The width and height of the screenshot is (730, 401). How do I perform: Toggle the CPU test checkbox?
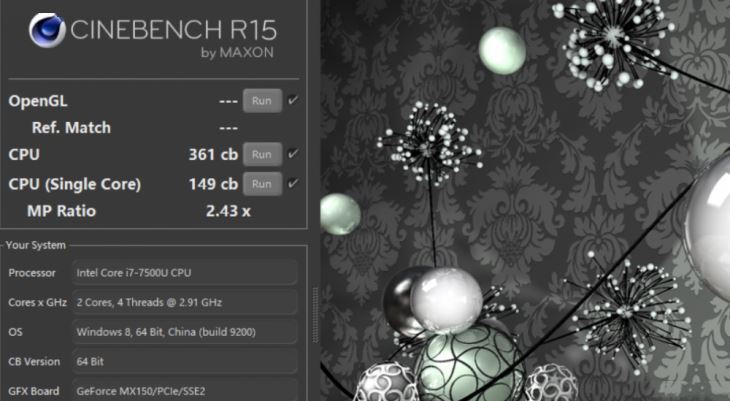point(293,154)
